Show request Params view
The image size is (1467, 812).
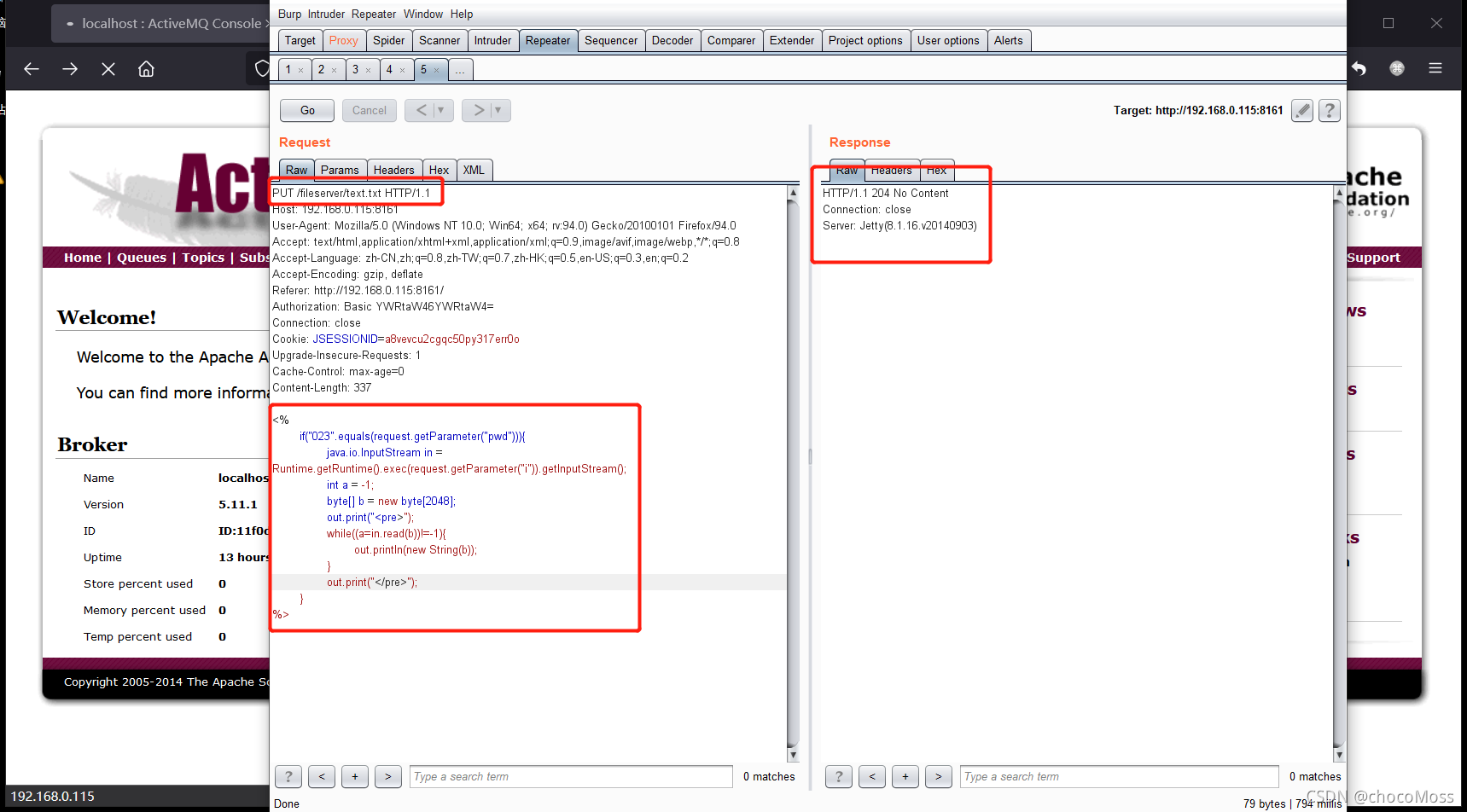point(340,170)
